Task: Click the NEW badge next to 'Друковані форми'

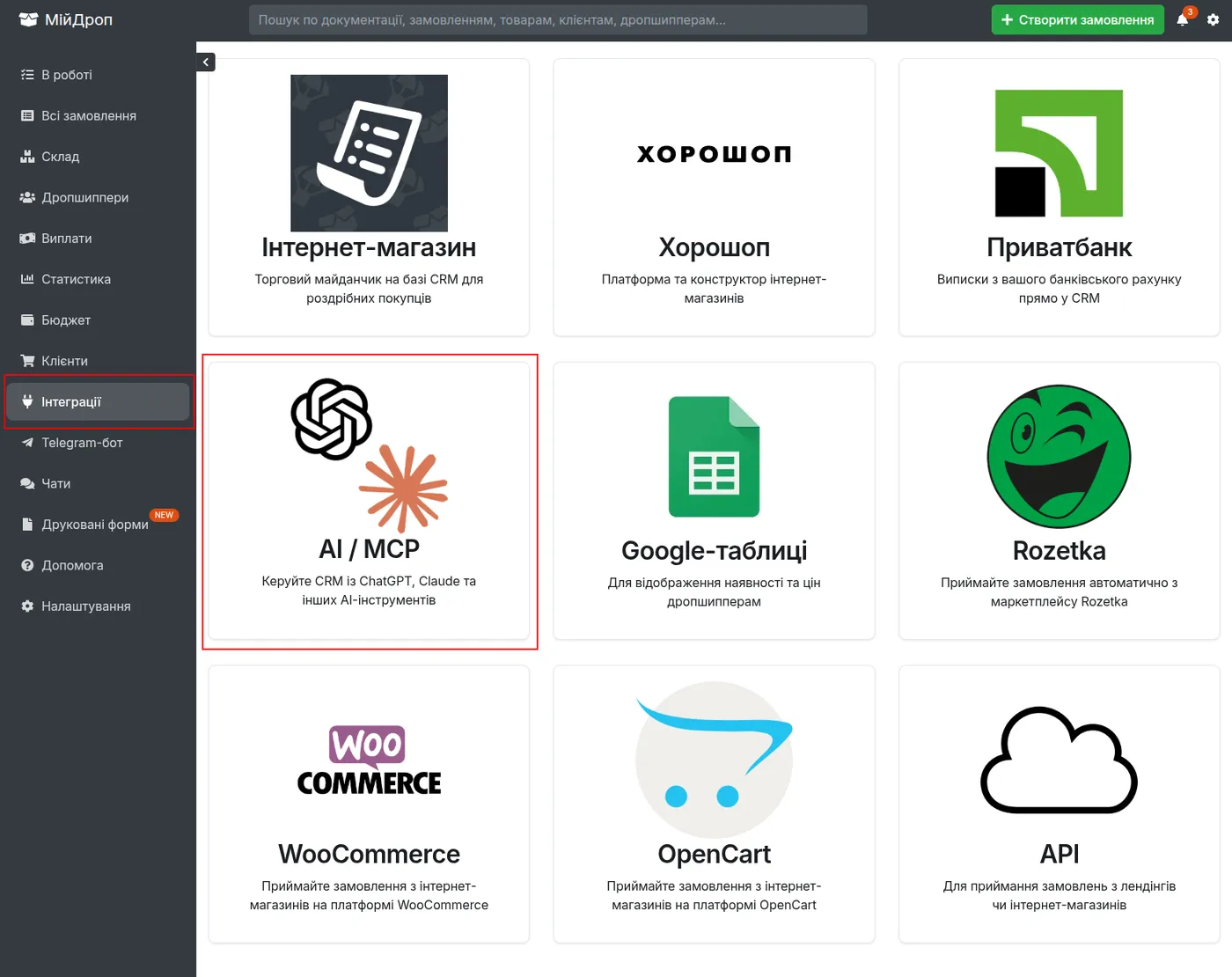Action: 165,515
